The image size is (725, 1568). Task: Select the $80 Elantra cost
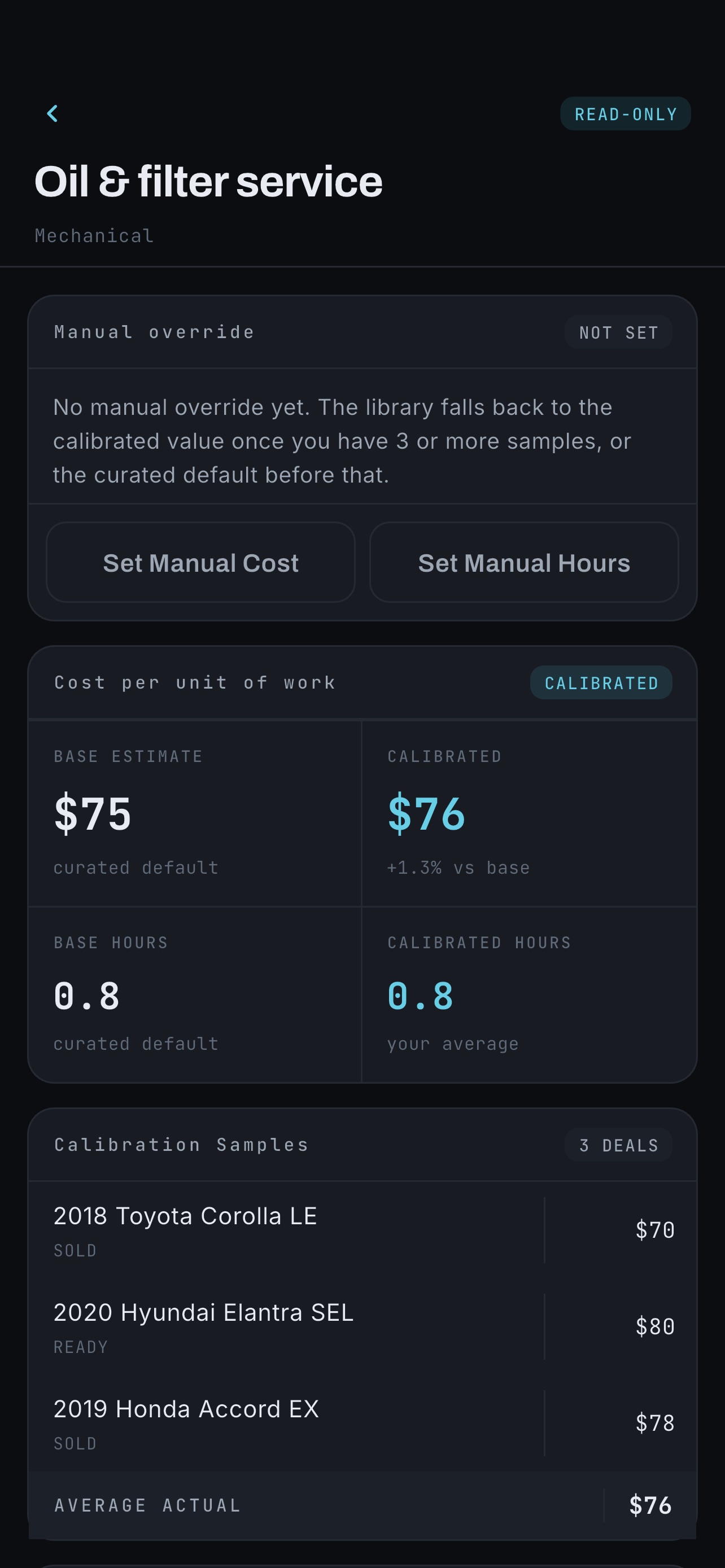[655, 1326]
